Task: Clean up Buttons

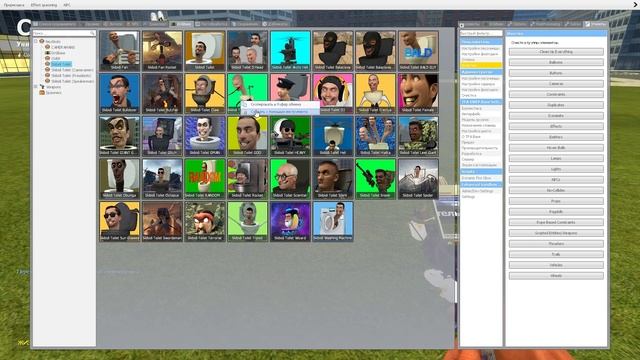Action: coord(556,73)
